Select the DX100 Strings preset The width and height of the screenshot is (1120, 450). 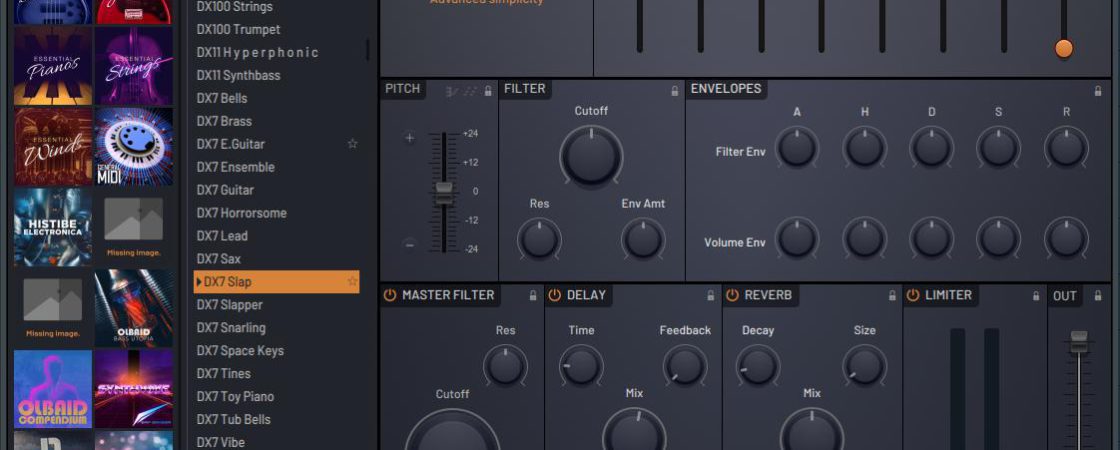point(277,6)
